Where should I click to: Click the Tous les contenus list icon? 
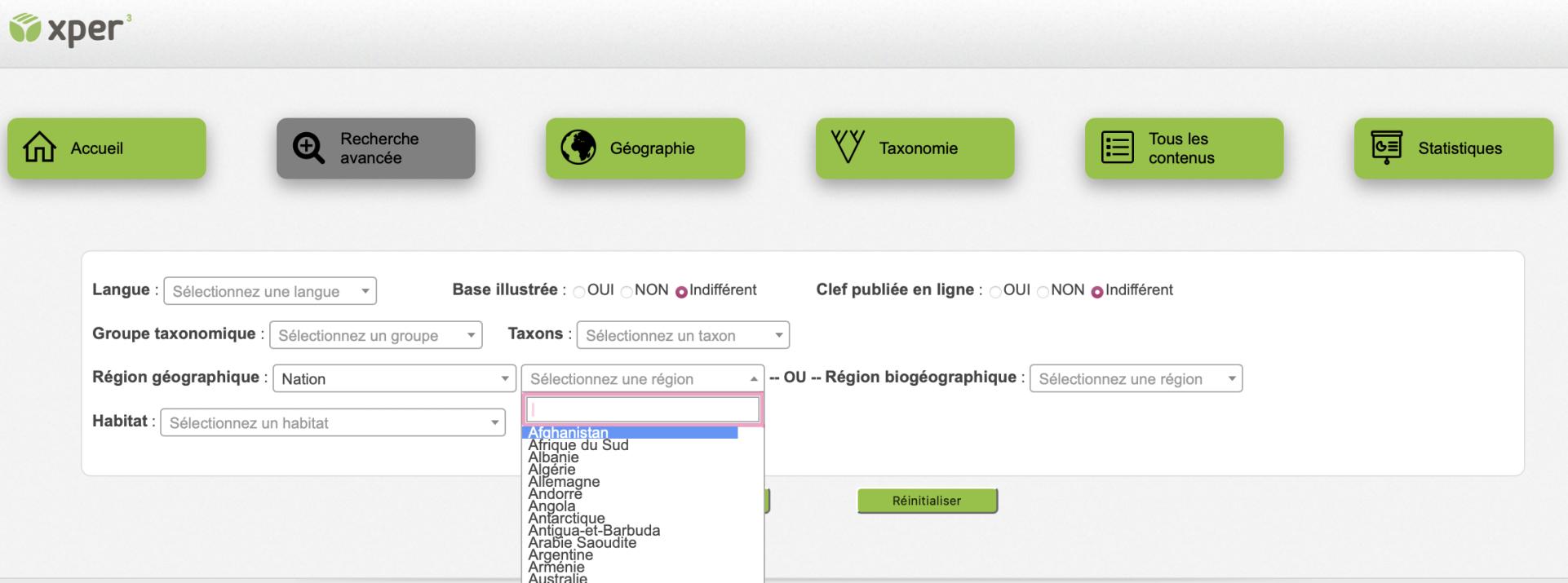click(1117, 148)
